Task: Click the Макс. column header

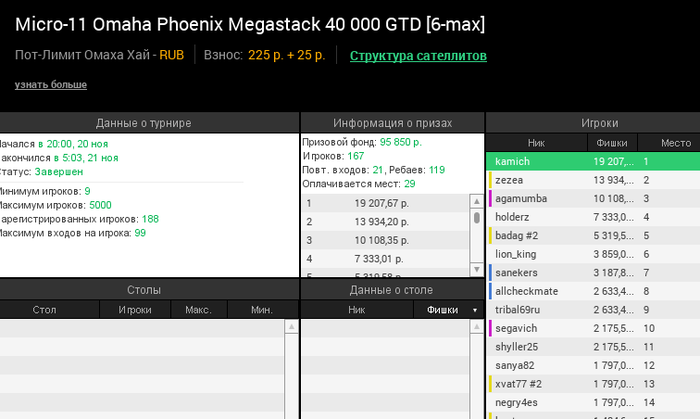Action: tap(199, 310)
